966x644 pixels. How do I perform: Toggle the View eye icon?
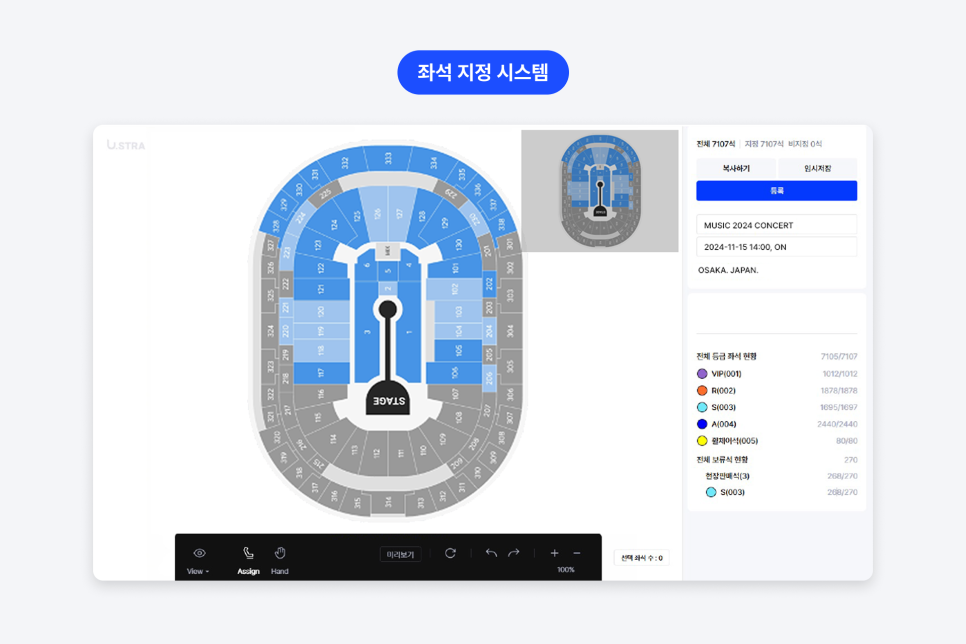tap(199, 553)
